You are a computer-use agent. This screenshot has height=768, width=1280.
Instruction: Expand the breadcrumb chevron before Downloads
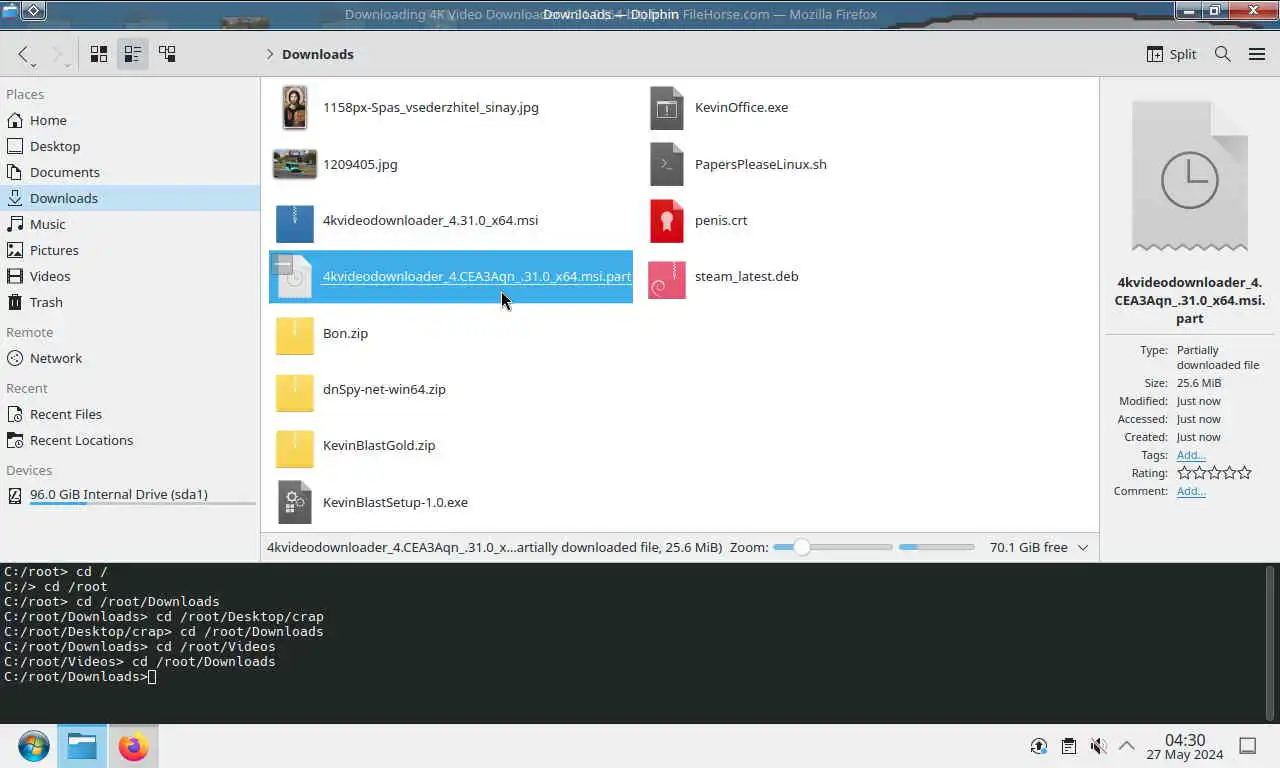[269, 54]
